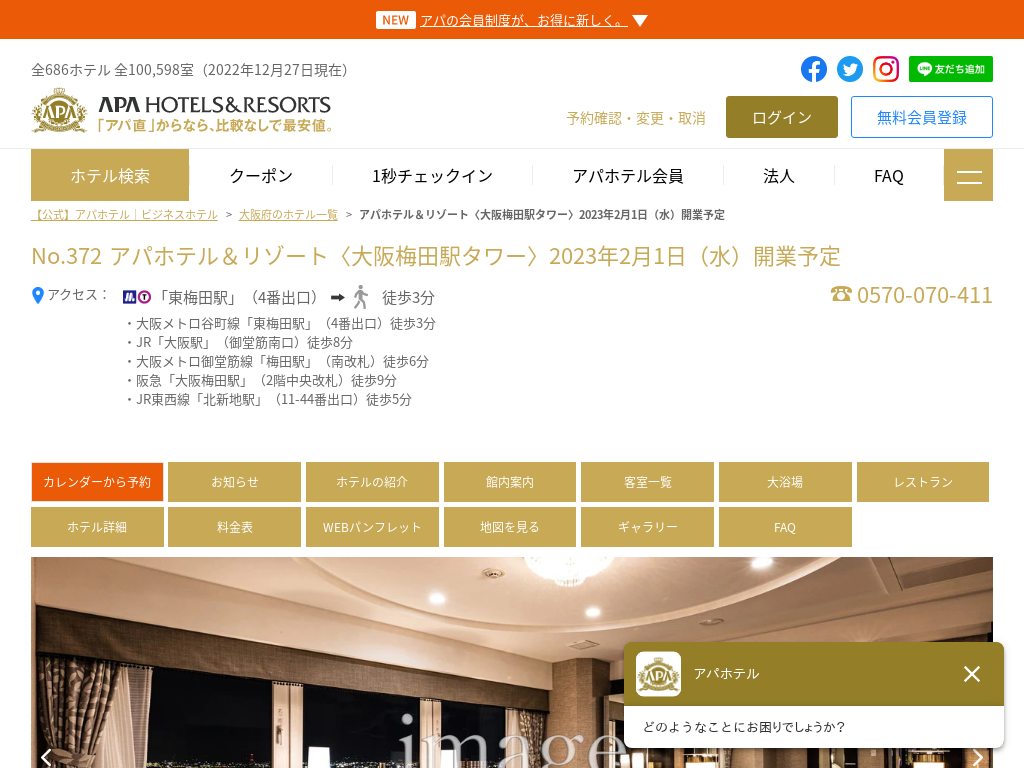
Task: Click the ログイン button
Action: (782, 117)
